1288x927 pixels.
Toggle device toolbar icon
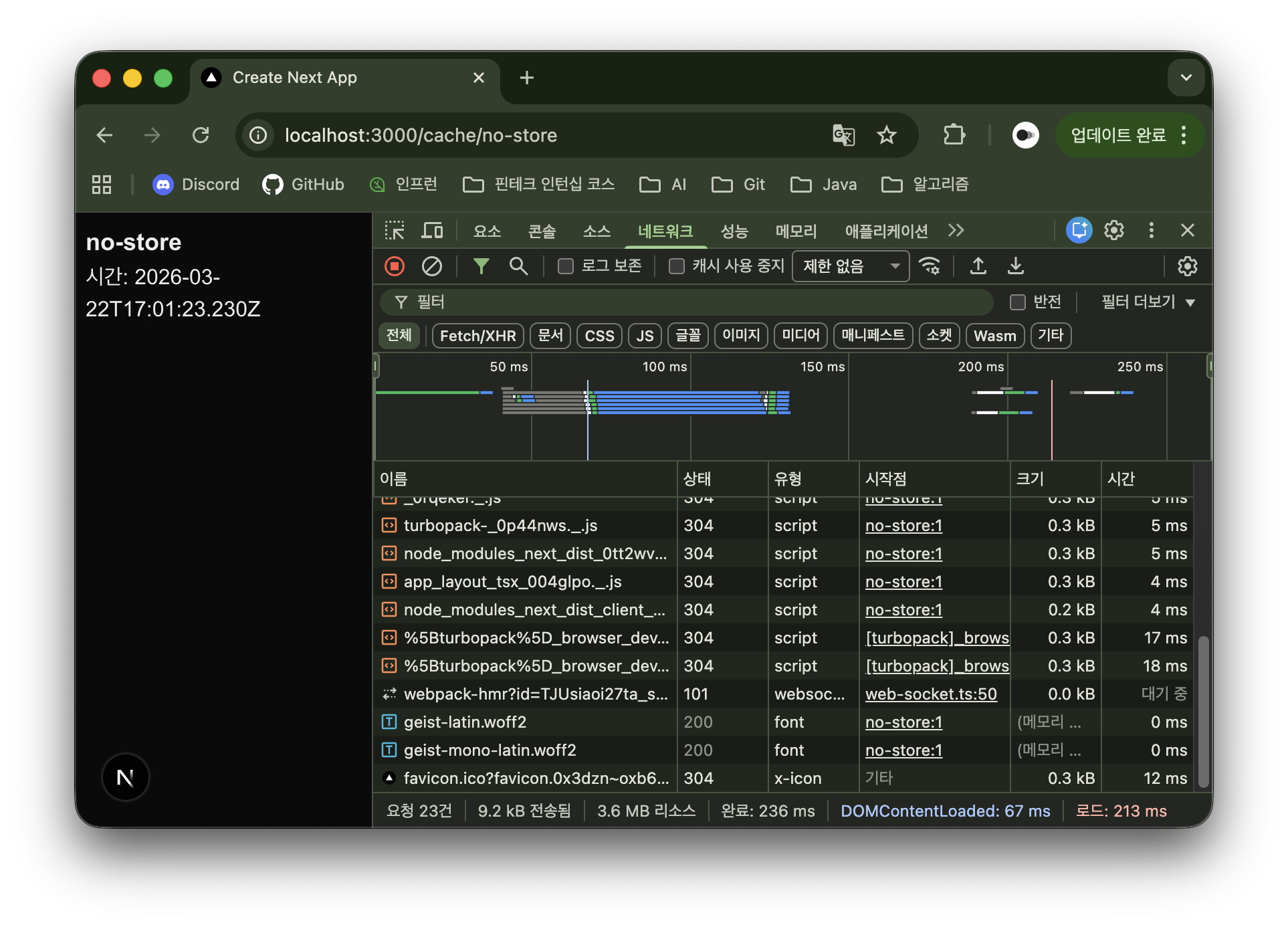click(x=432, y=231)
